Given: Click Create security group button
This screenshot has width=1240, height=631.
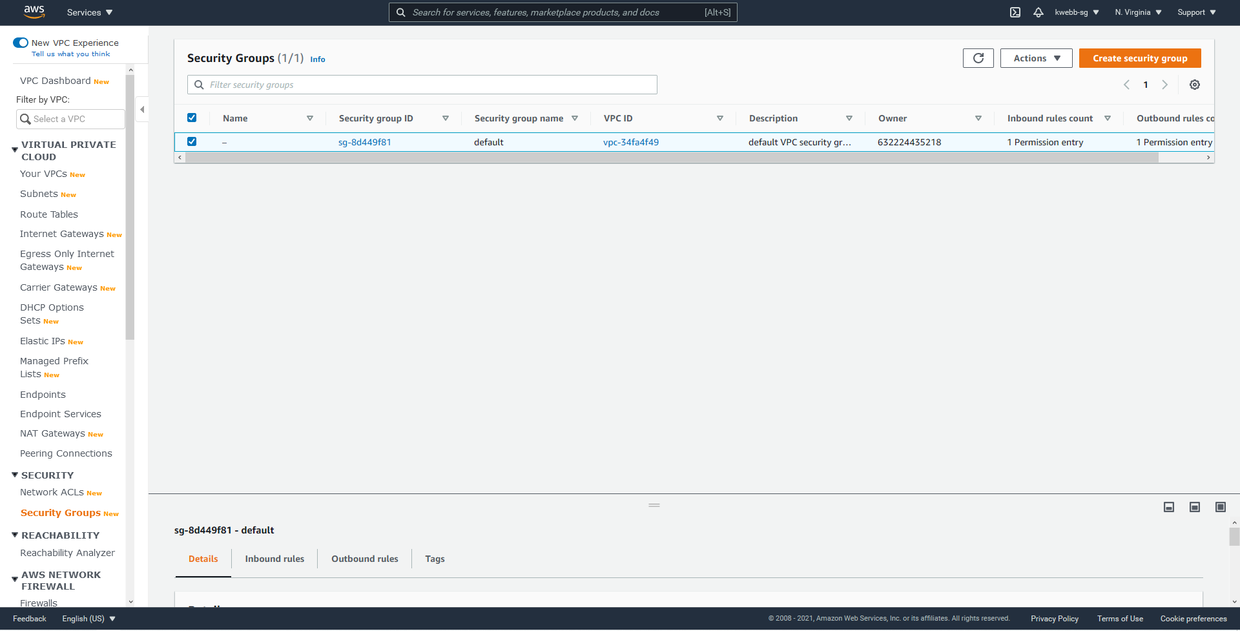Looking at the screenshot, I should 1140,58.
